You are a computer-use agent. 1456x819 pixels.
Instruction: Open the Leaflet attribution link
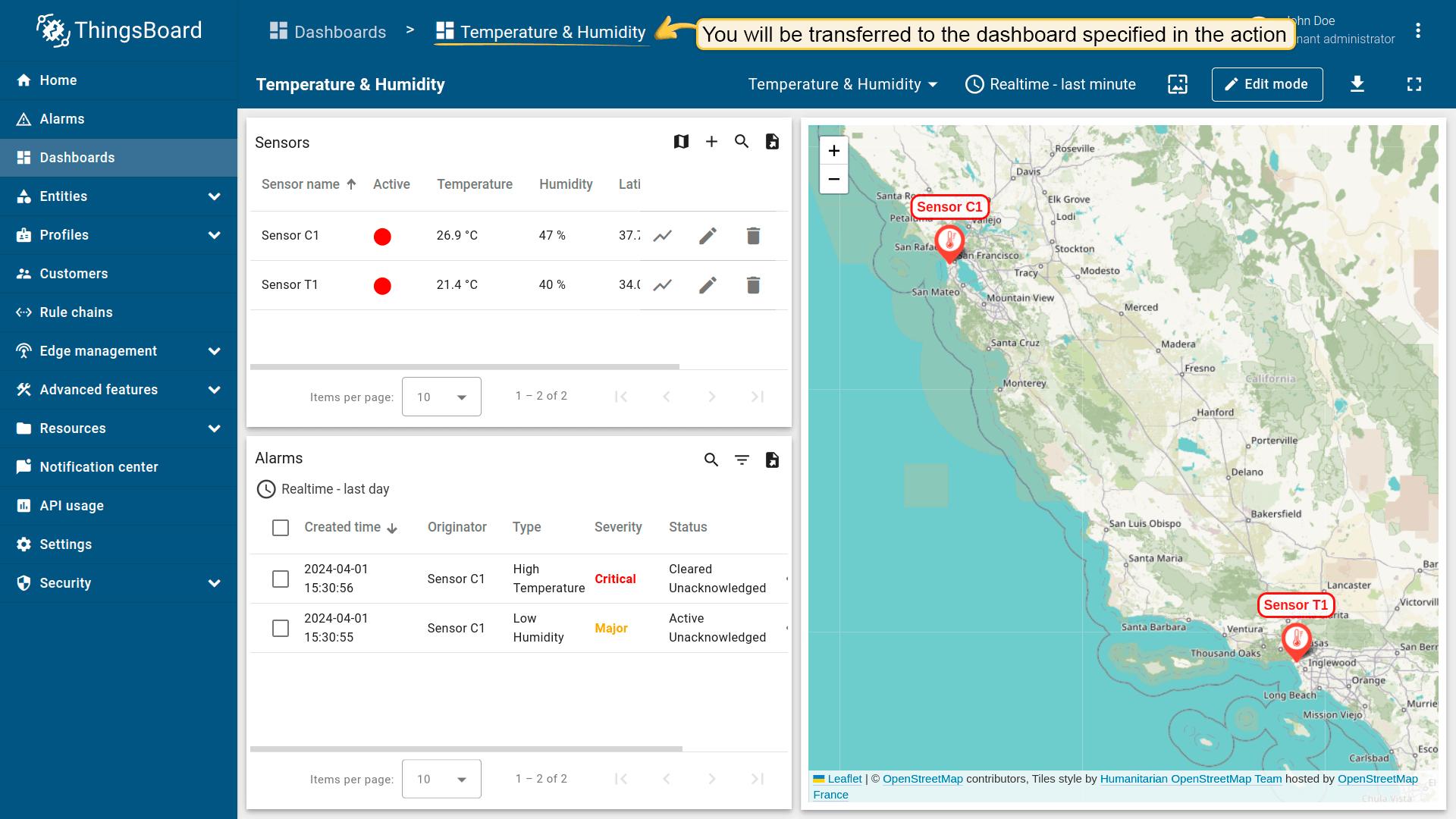tap(844, 779)
